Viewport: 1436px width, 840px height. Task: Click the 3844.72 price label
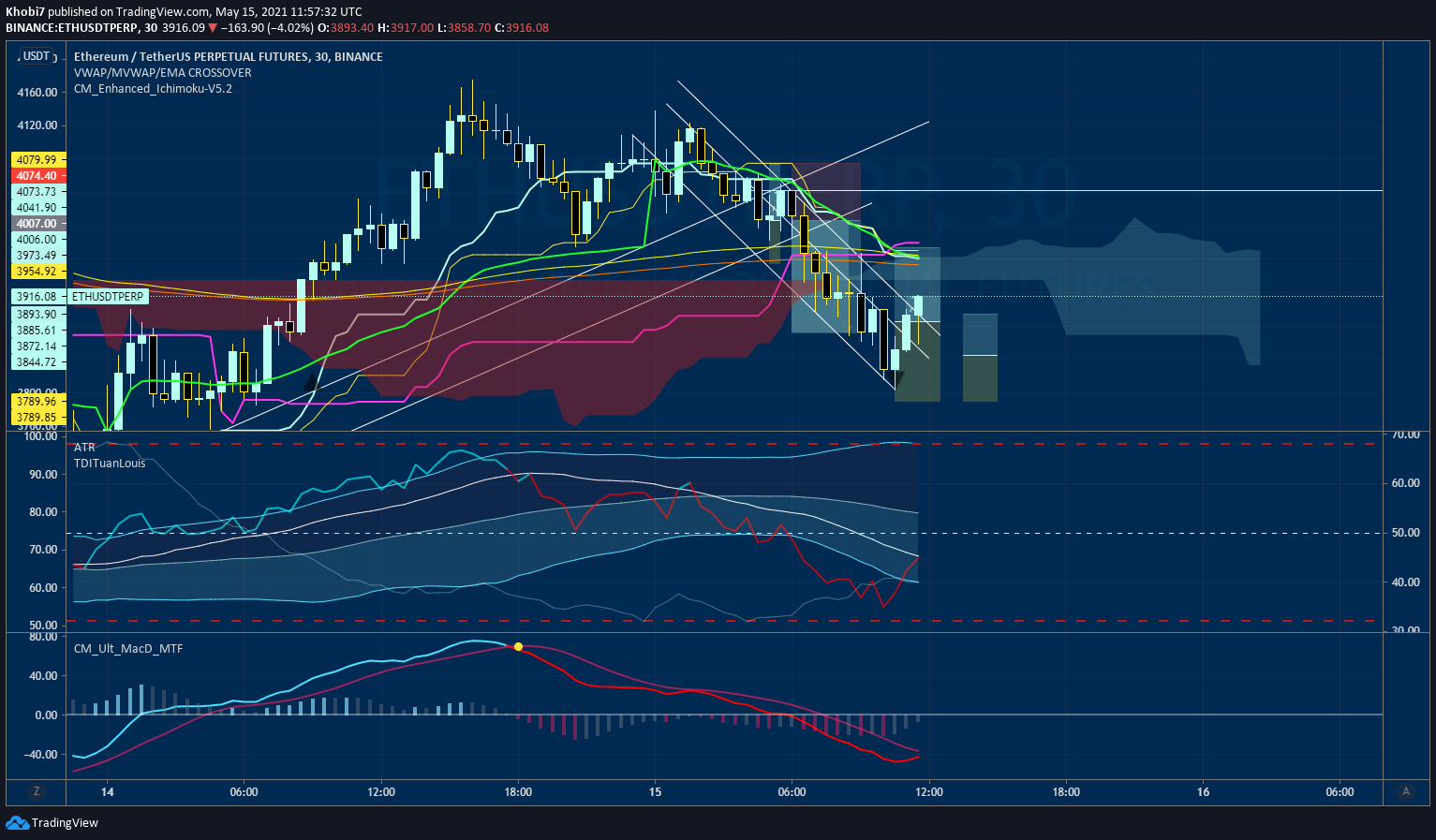click(x=37, y=362)
